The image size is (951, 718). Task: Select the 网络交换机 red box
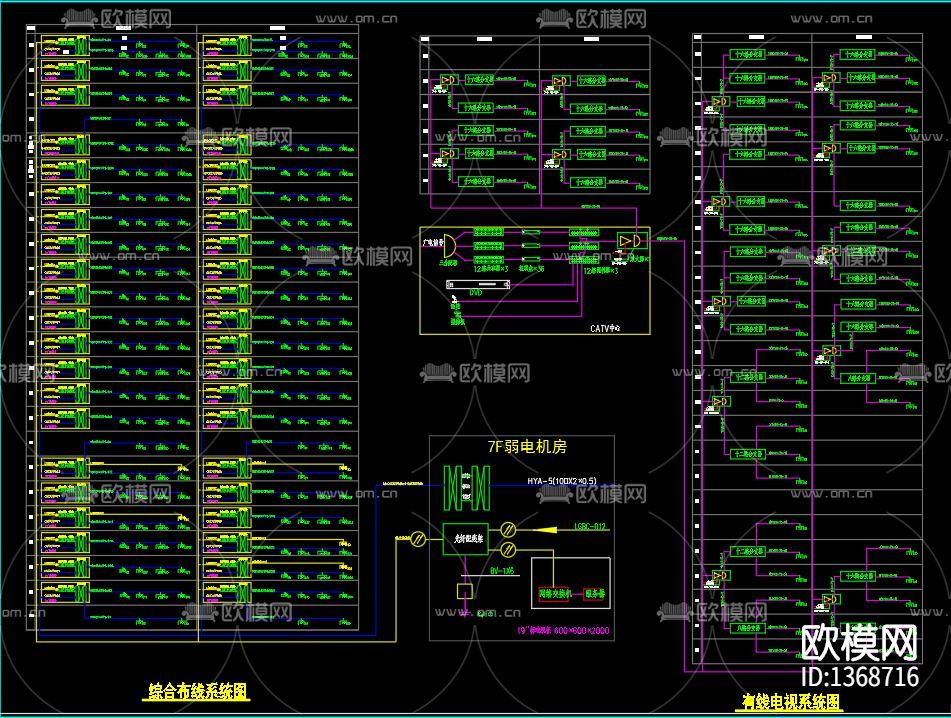(x=554, y=594)
